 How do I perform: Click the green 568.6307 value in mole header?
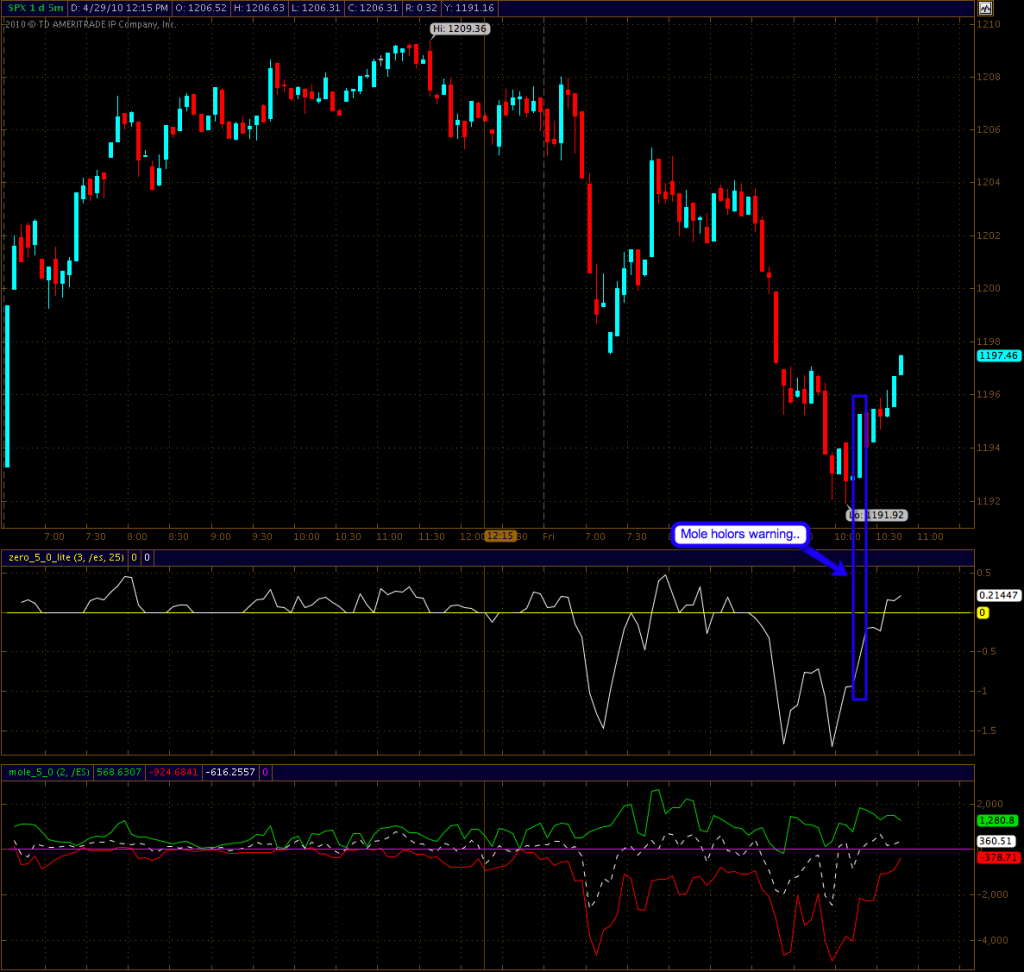coord(120,772)
